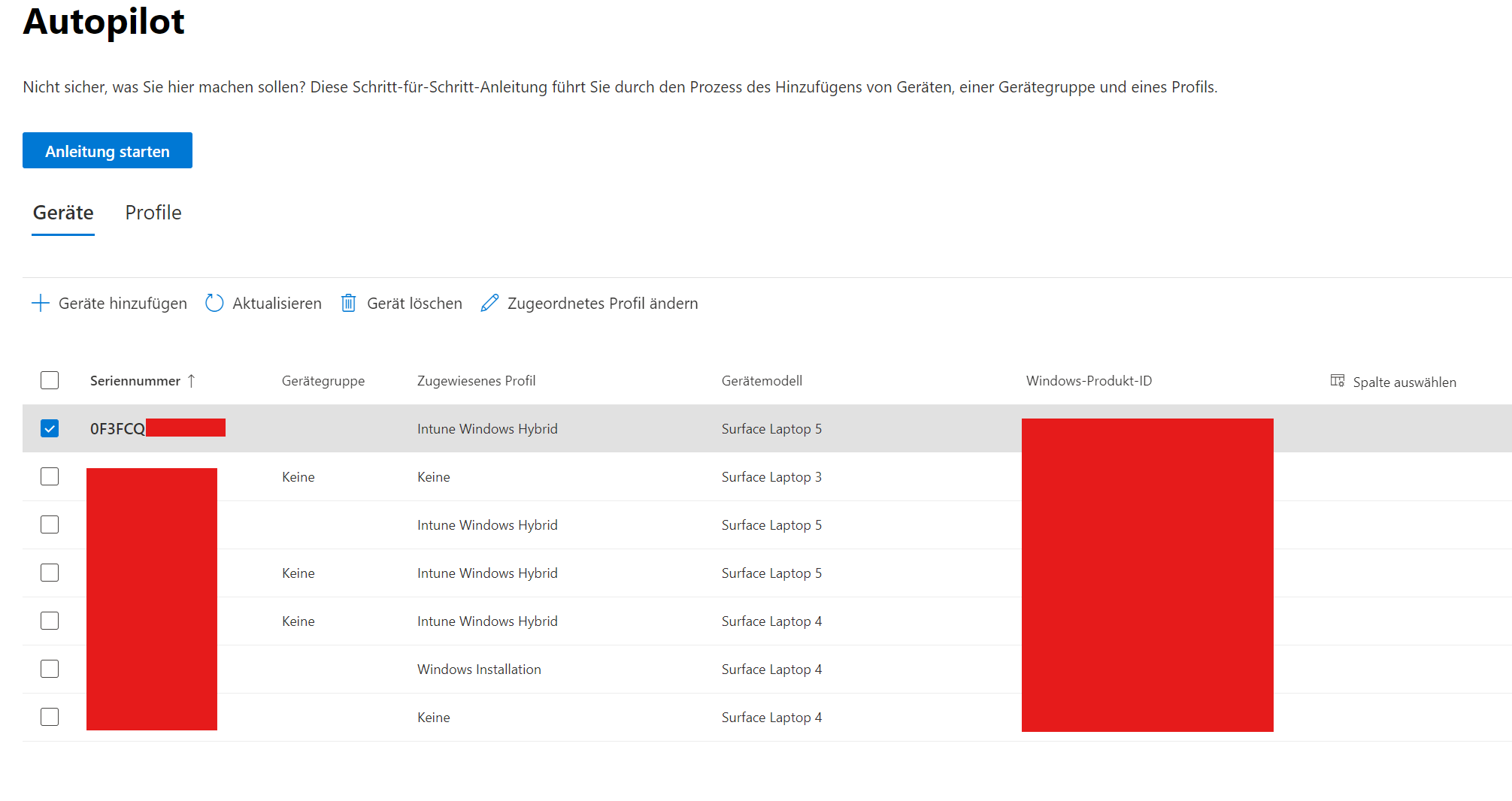Switch to the Profile tab

point(153,213)
